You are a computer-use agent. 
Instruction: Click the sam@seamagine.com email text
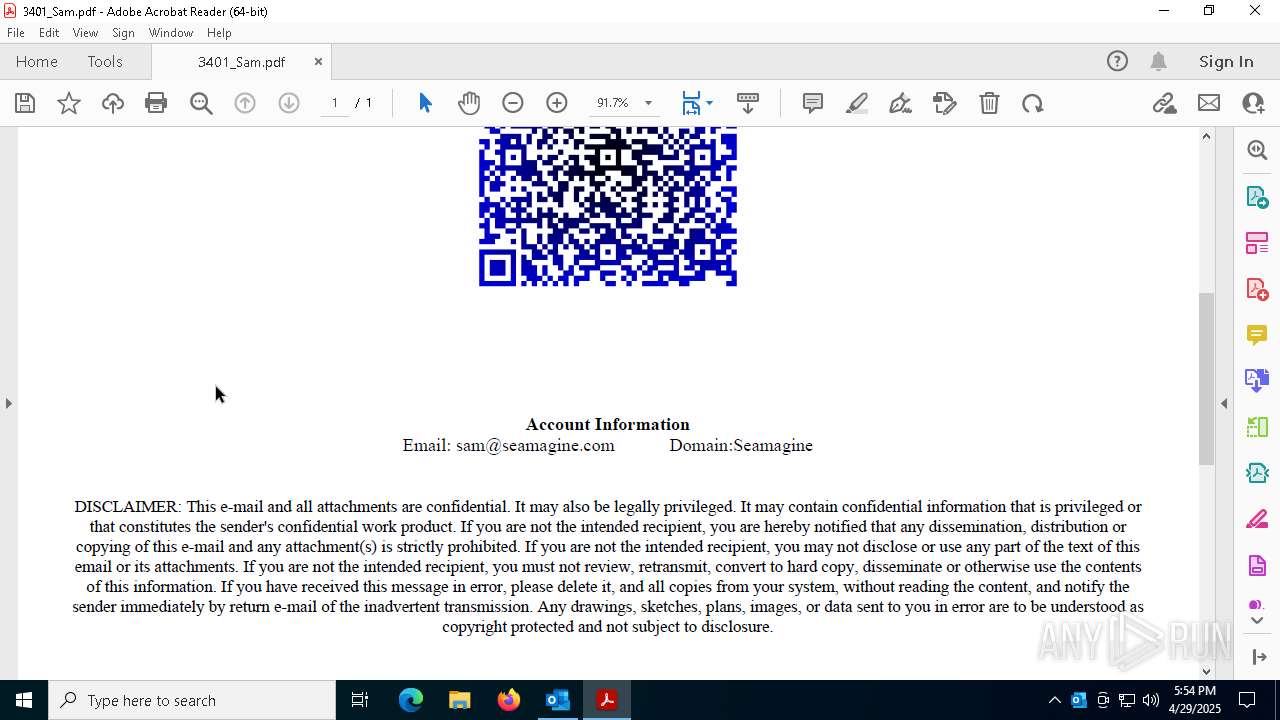[x=535, y=445]
